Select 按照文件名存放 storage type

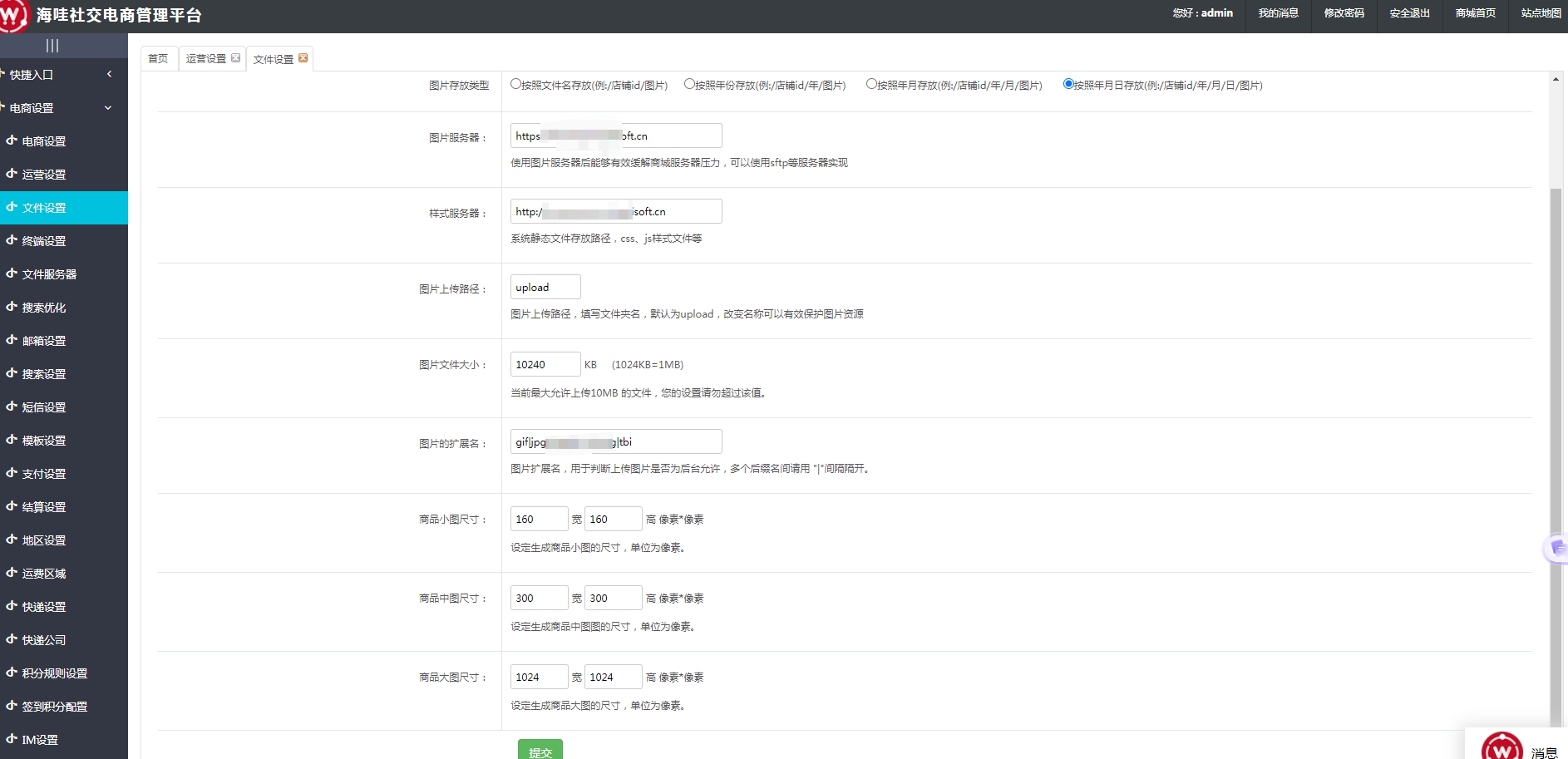[x=516, y=83]
